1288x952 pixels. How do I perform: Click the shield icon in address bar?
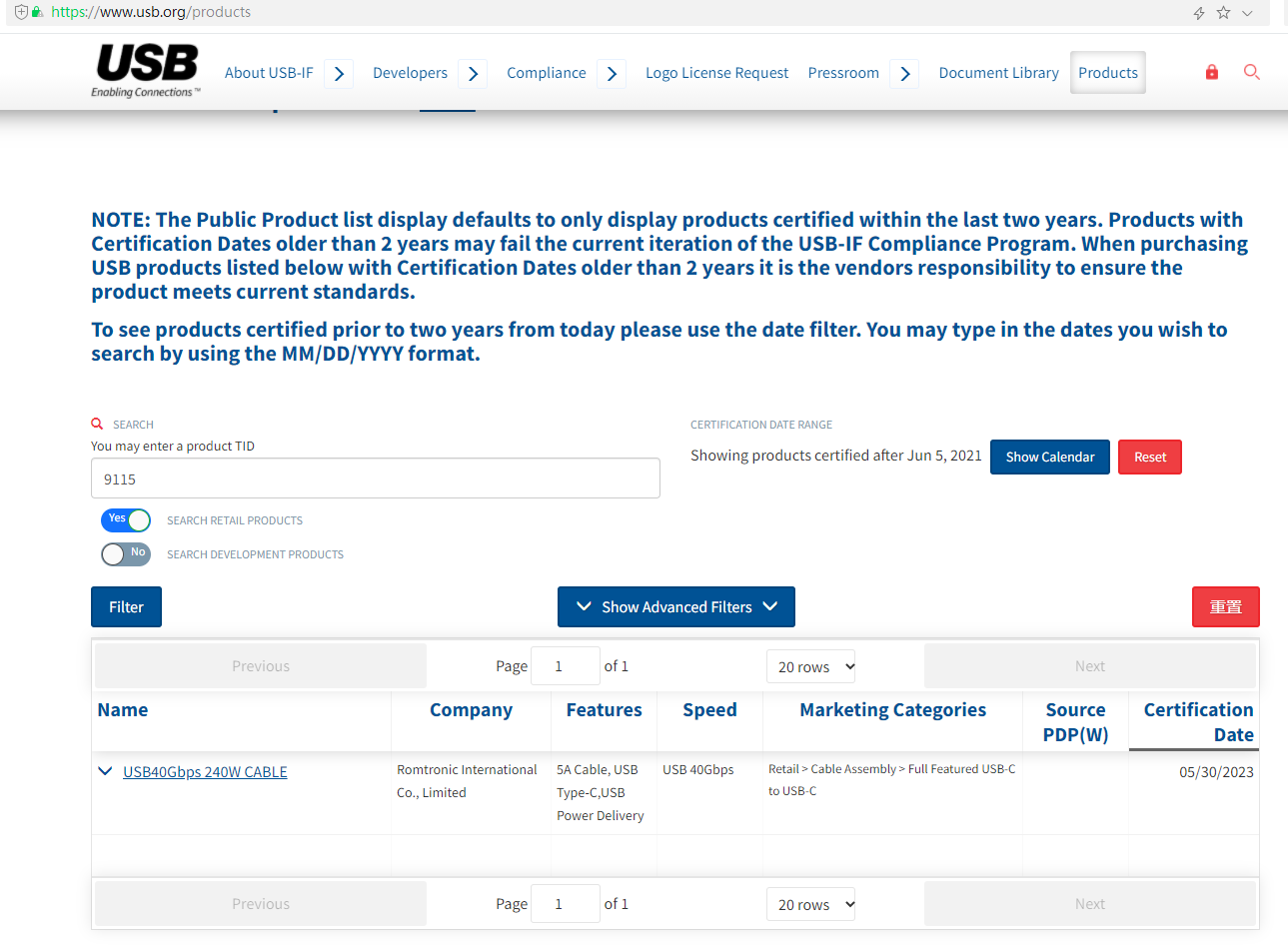pyautogui.click(x=21, y=12)
